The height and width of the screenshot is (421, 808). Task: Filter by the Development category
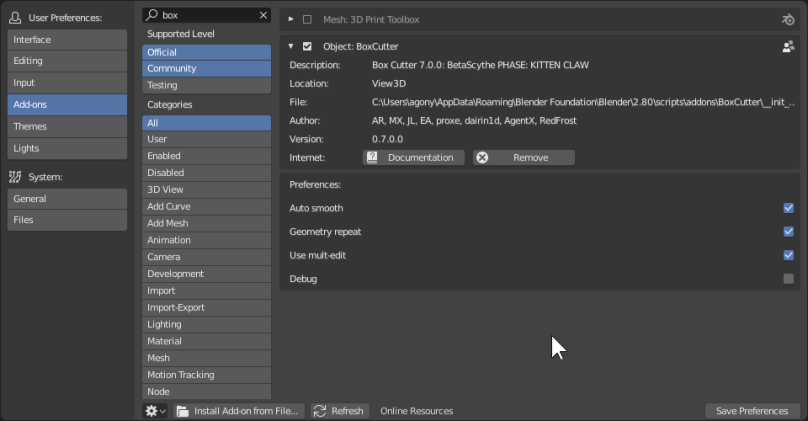(206, 274)
